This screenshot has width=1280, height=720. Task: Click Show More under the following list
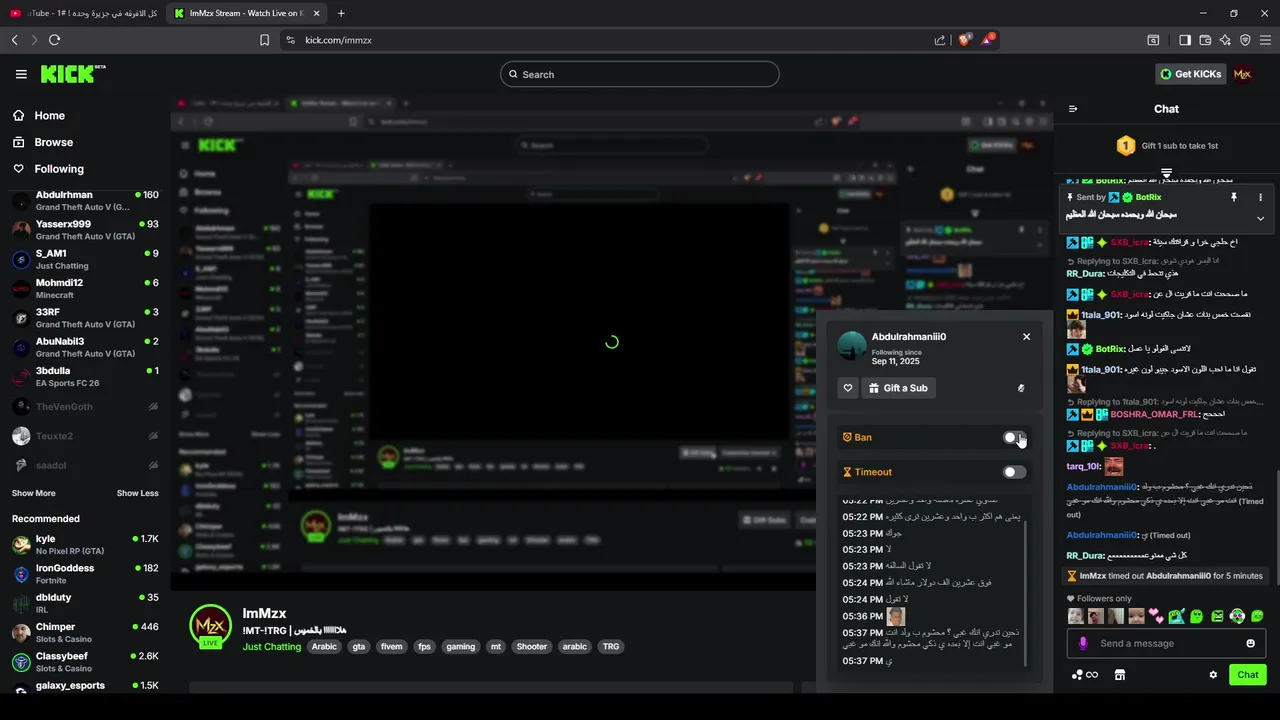click(x=34, y=493)
